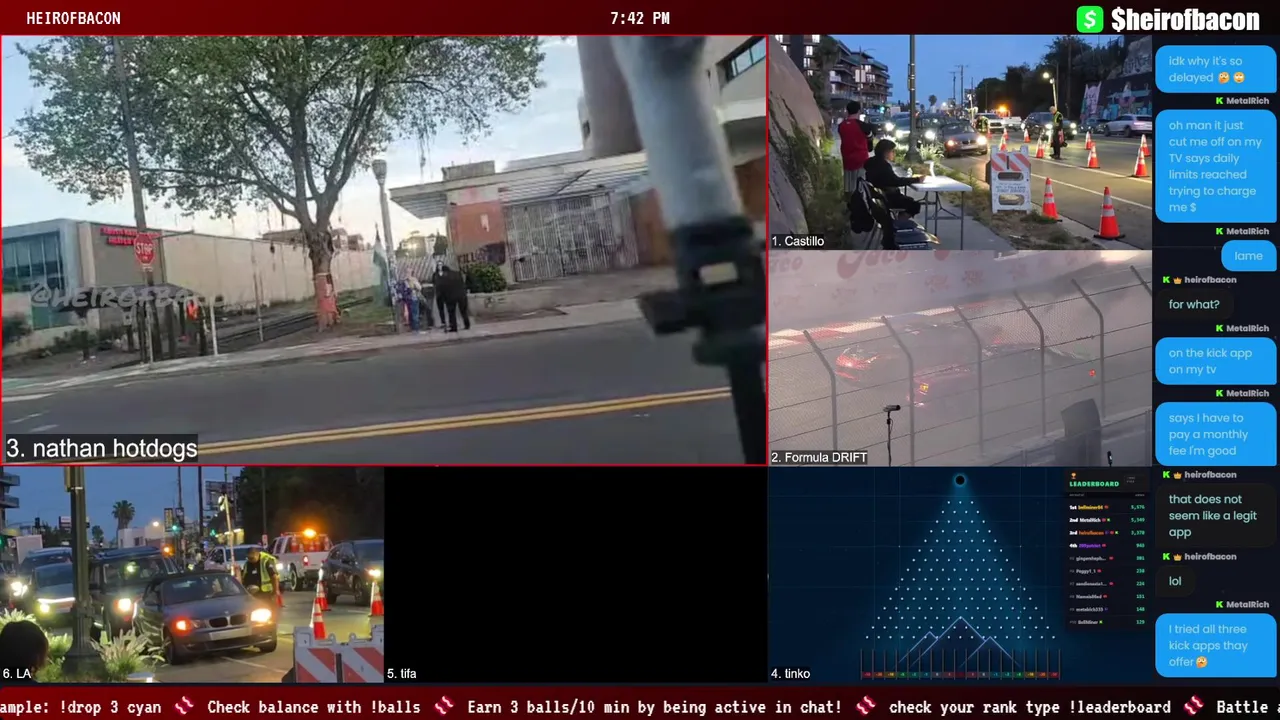
Task: Click the HEIROFBACON channel title
Action: click(73, 18)
